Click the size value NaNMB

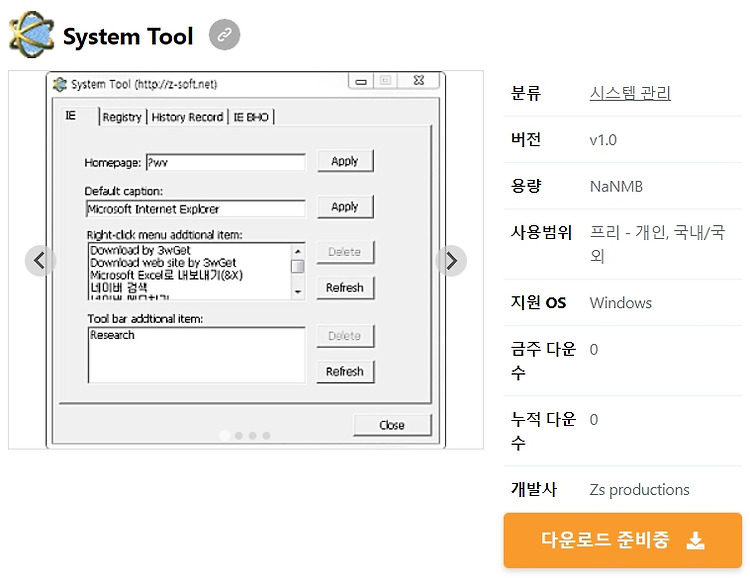(x=617, y=186)
